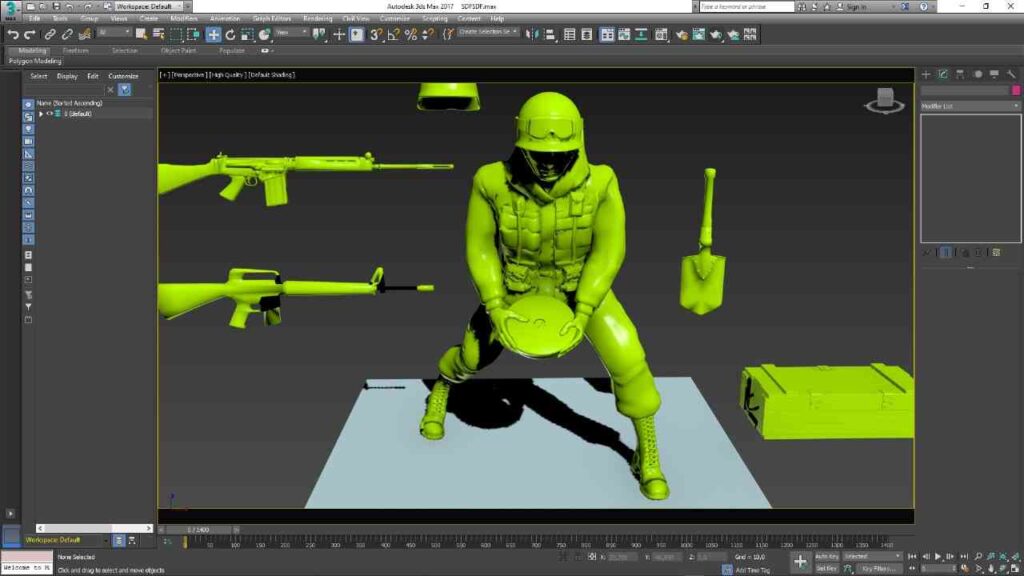This screenshot has width=1024, height=576.
Task: Select the Select and Rotate tool
Action: point(229,34)
